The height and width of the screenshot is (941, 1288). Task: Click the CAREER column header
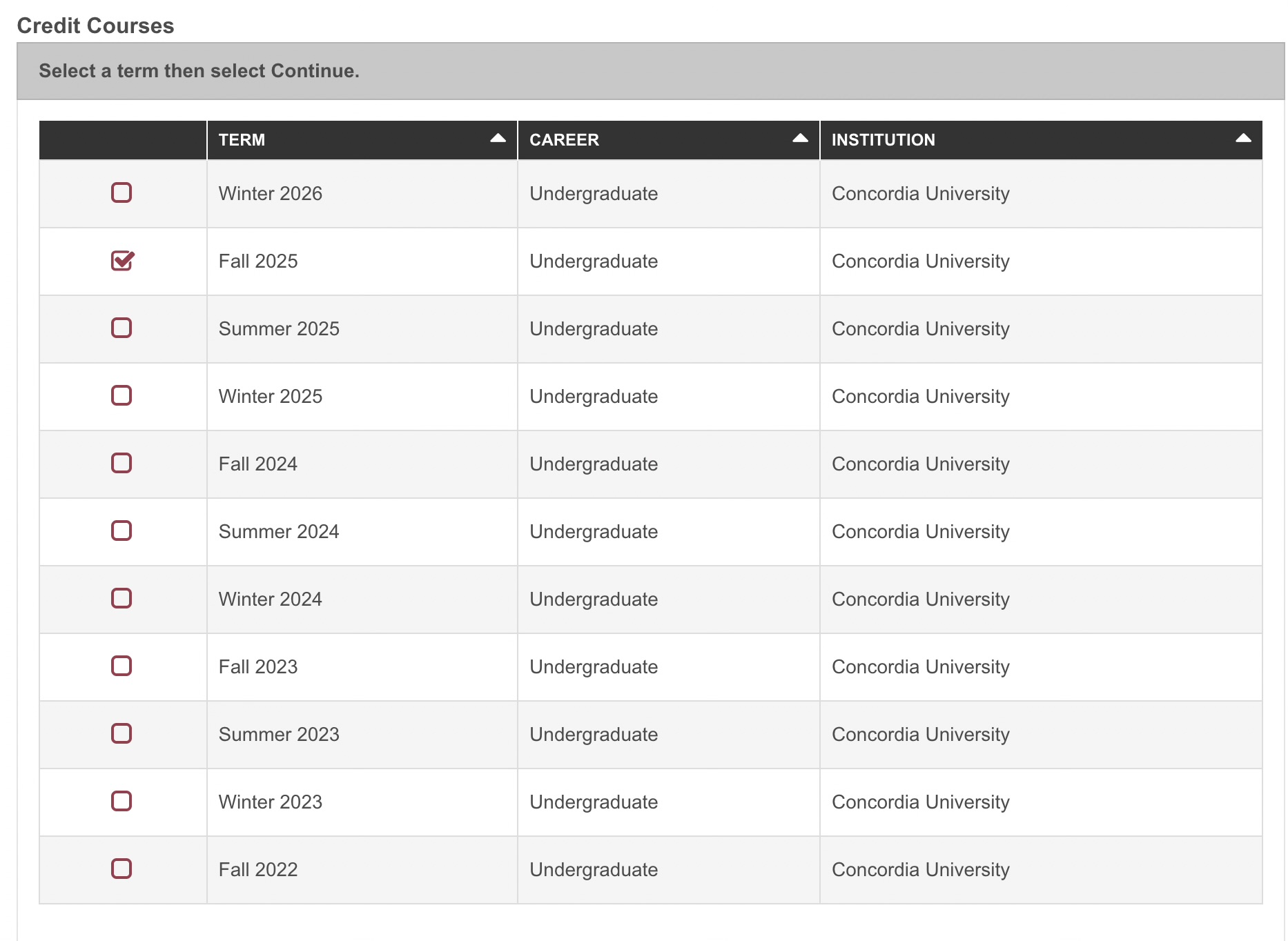pos(564,140)
